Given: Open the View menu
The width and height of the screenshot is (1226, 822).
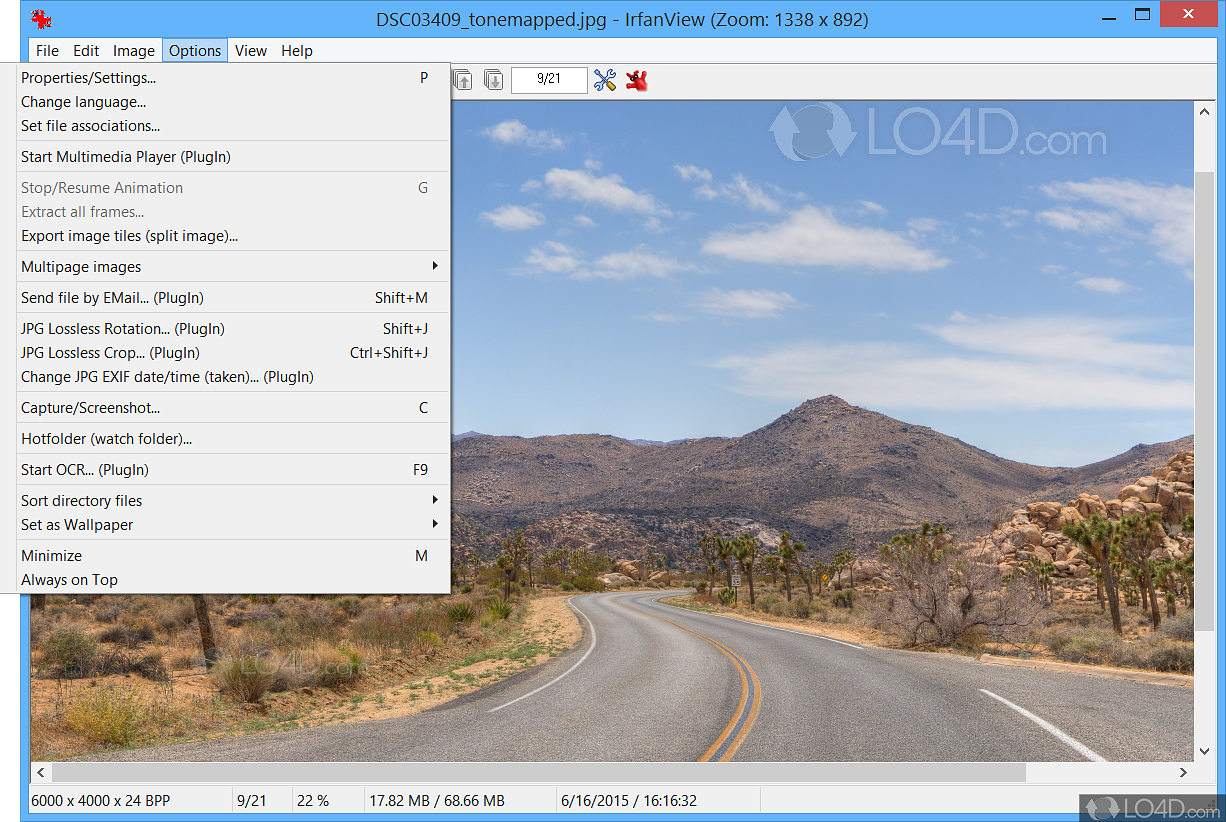Looking at the screenshot, I should click(251, 50).
